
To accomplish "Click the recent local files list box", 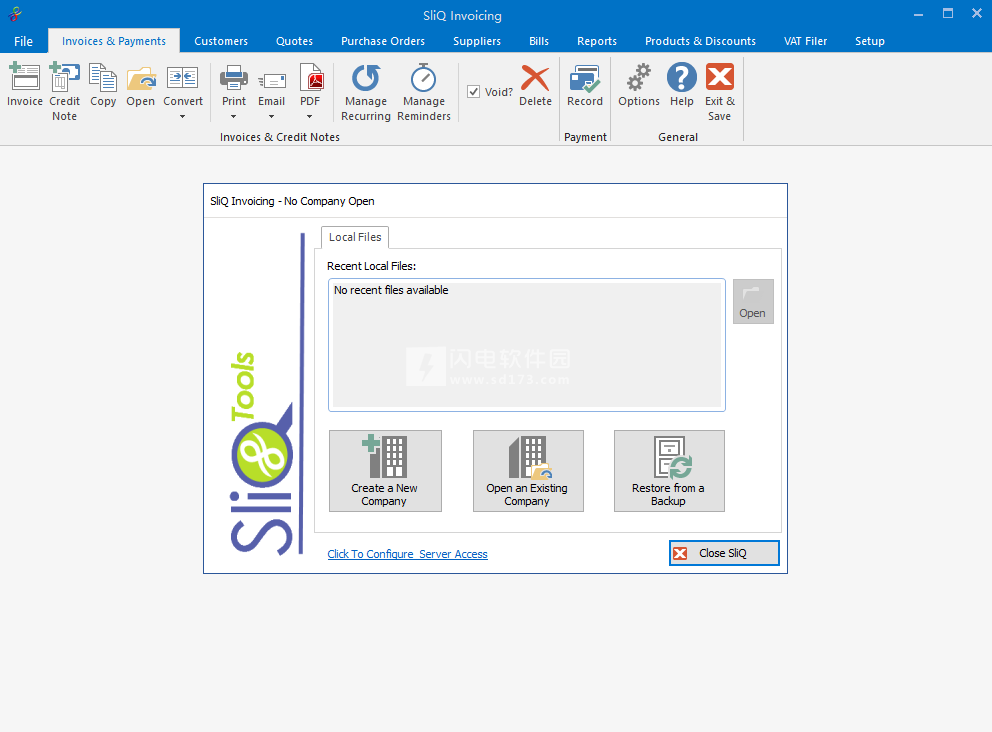I will tap(526, 345).
